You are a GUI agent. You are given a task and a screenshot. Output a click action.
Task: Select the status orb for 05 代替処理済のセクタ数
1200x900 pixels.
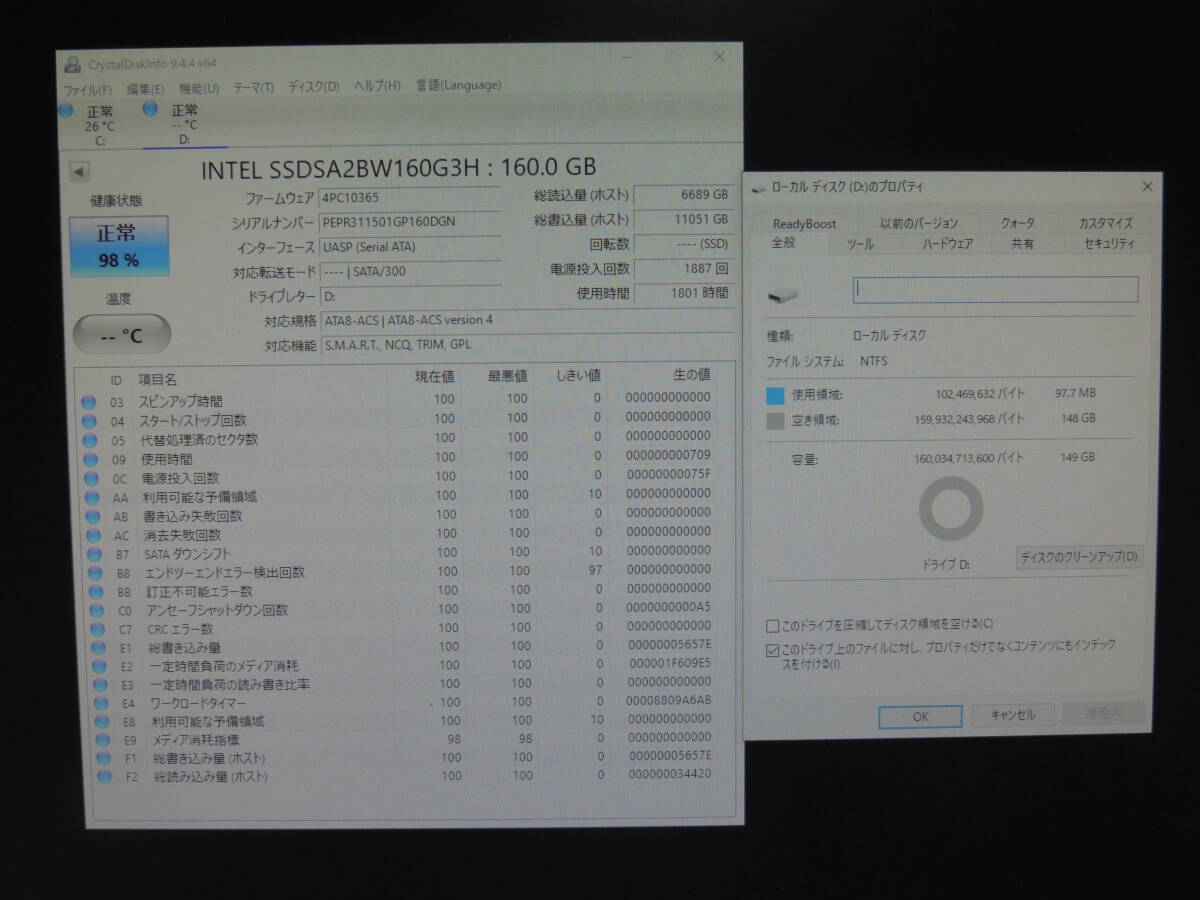click(89, 440)
